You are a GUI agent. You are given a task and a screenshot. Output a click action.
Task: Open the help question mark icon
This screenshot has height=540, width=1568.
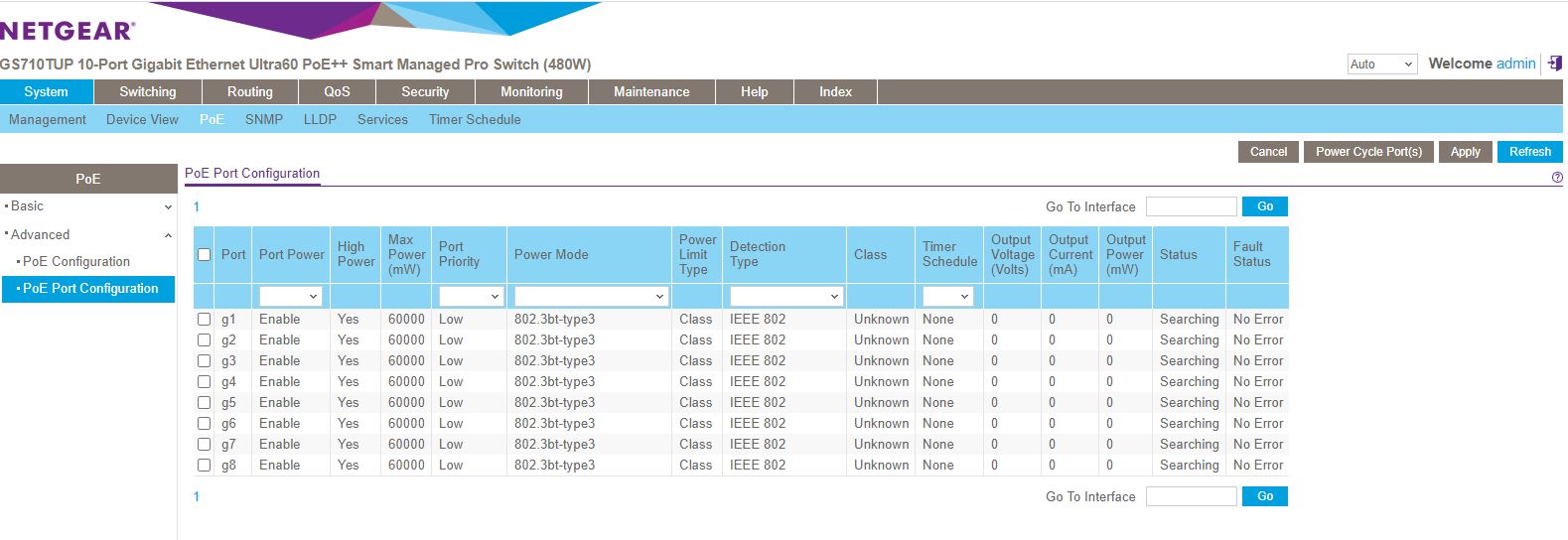1556,178
